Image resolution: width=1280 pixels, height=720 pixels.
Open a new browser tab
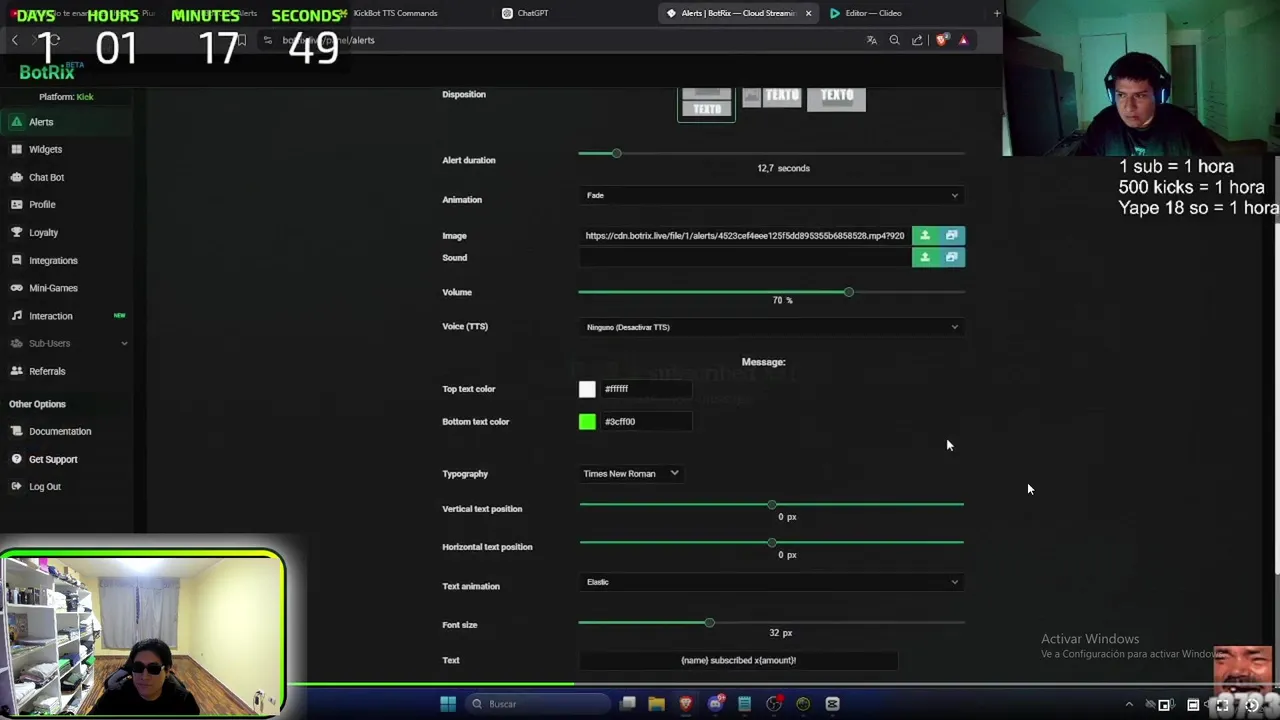pyautogui.click(x=997, y=13)
